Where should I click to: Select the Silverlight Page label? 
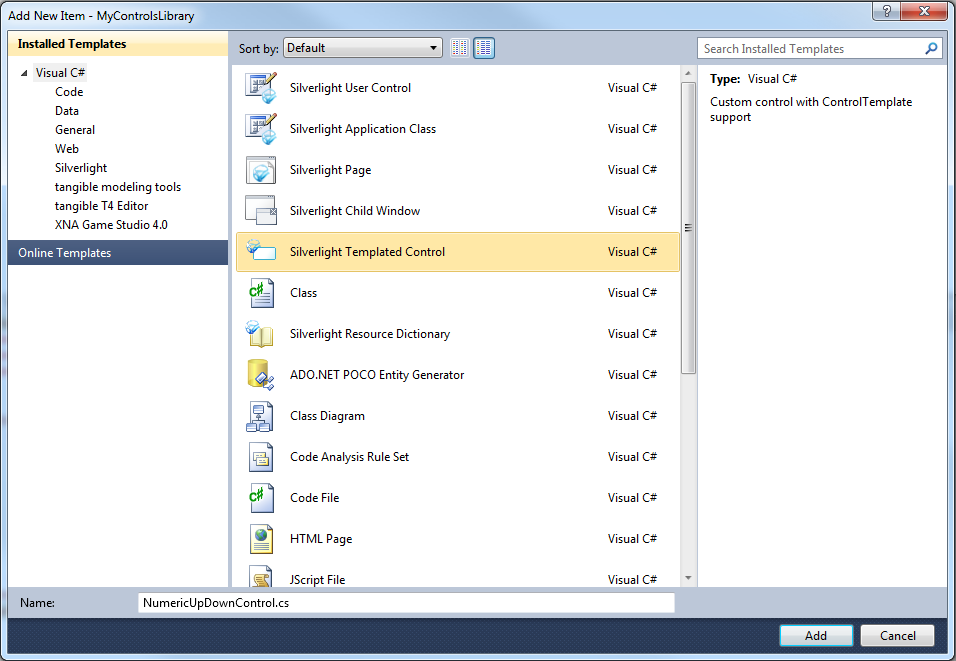(330, 170)
